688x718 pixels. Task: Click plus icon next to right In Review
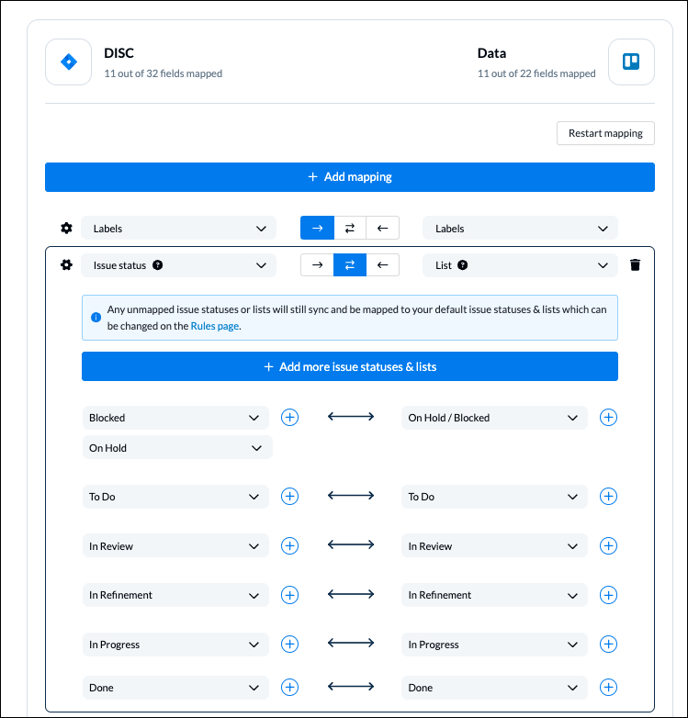(x=608, y=545)
